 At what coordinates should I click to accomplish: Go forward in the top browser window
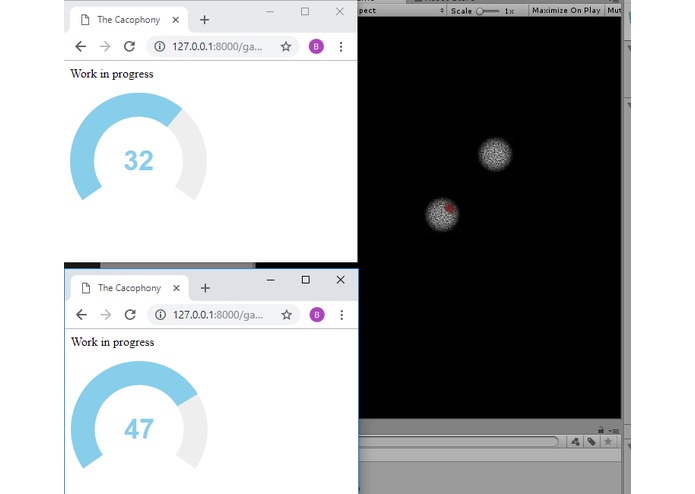[x=105, y=47]
